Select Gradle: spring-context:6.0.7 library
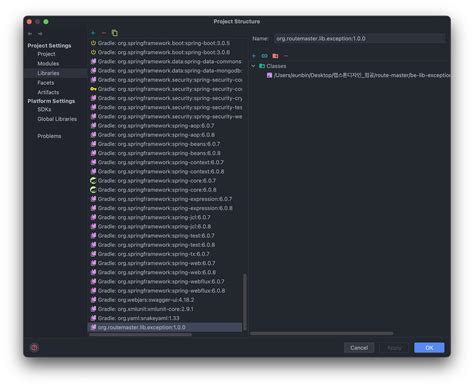Screen dimensions: 474x388 click(166, 162)
